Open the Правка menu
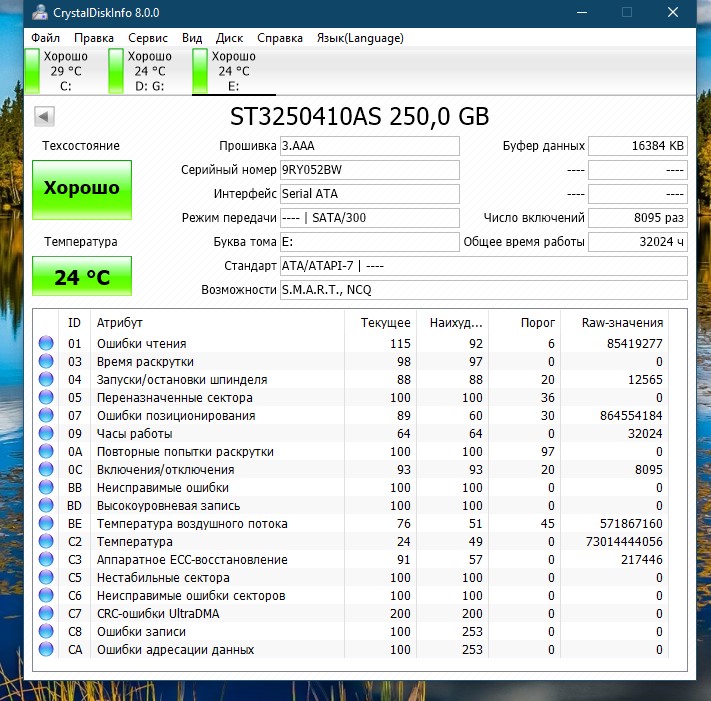The image size is (711, 701). [x=94, y=38]
